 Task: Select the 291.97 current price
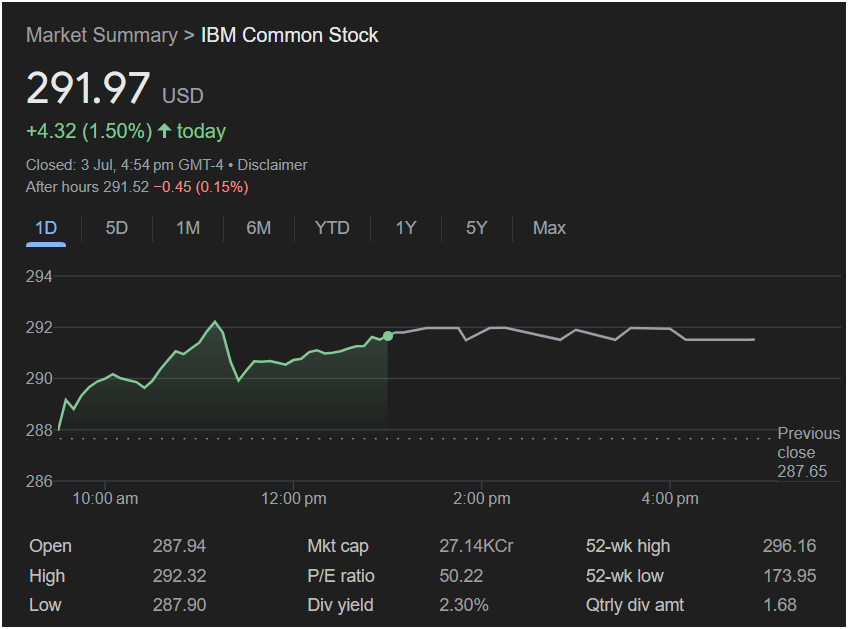88,88
